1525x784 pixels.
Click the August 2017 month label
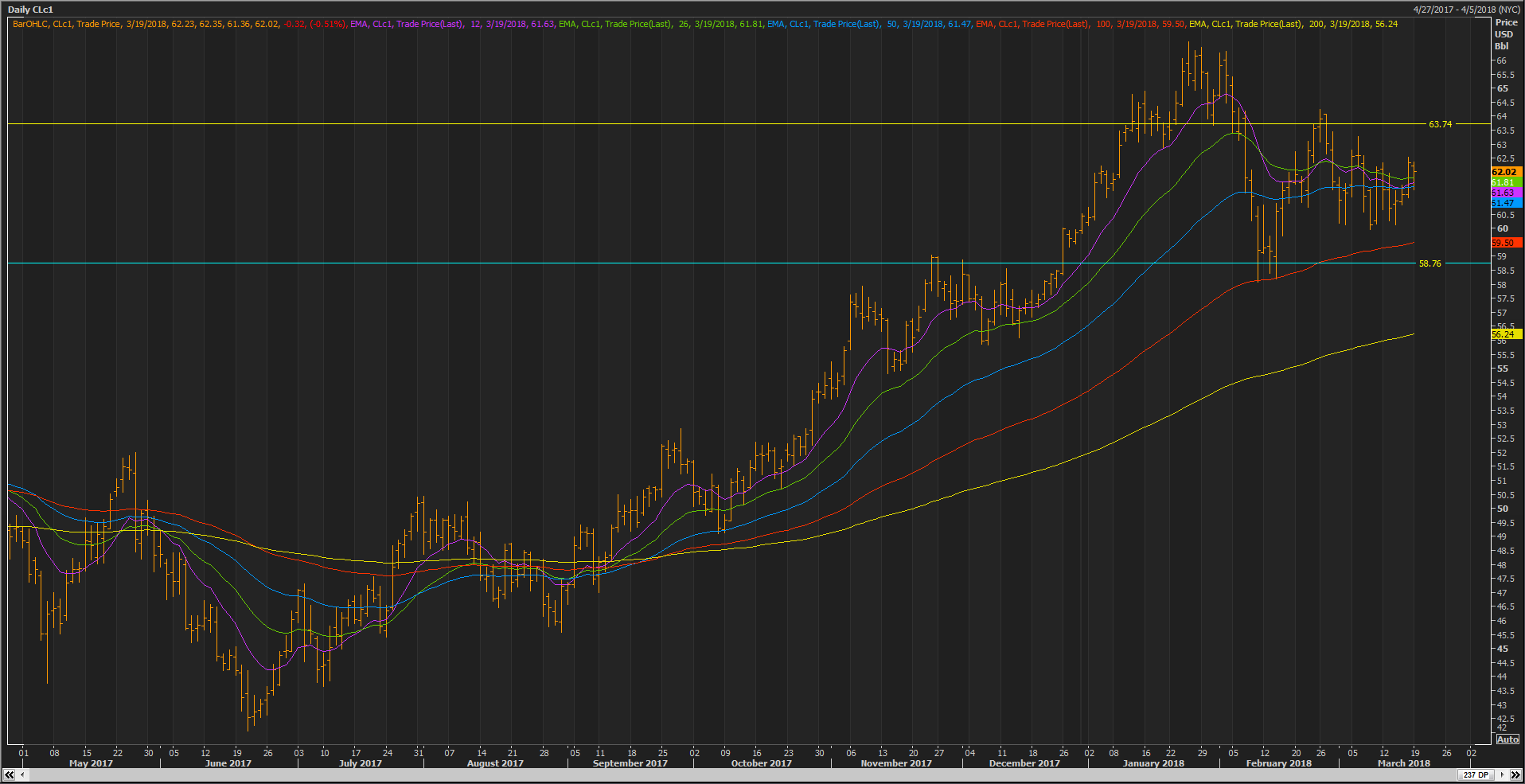[x=495, y=763]
